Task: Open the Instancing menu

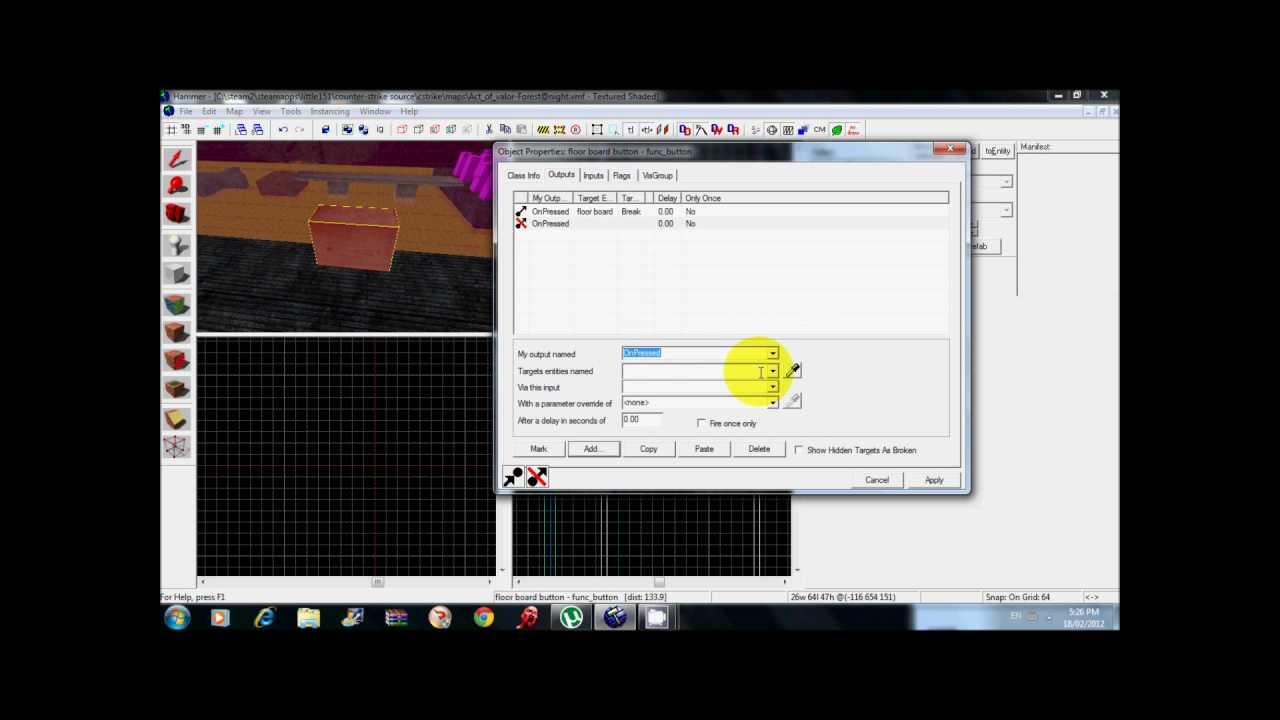Action: [x=329, y=111]
